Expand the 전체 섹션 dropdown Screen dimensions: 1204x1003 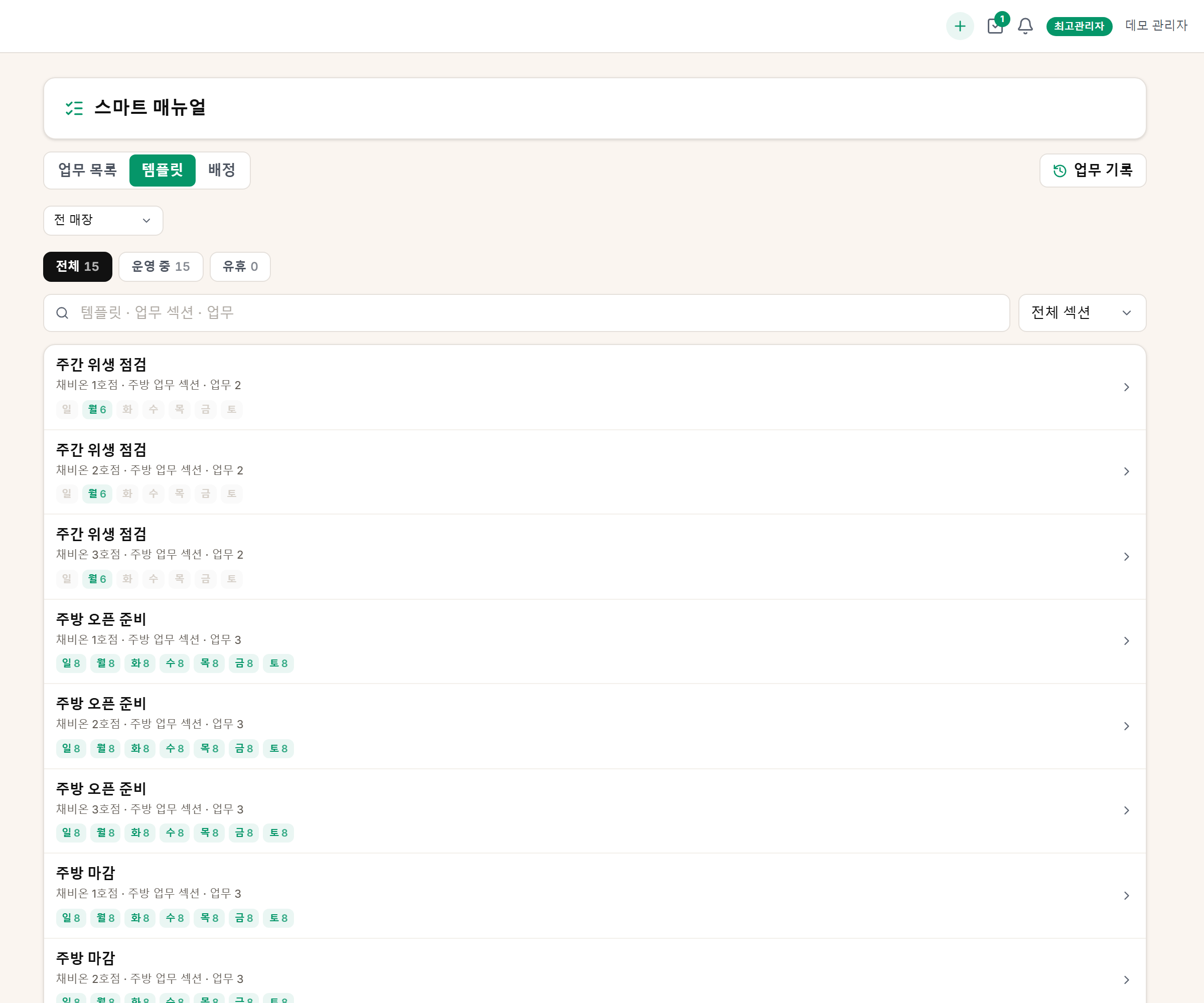(1082, 313)
